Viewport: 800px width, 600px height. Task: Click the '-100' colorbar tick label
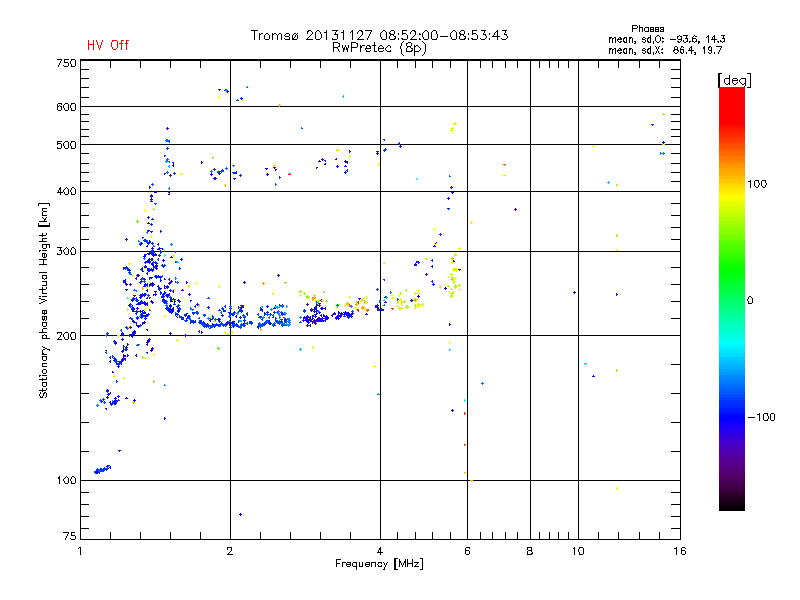tap(761, 417)
